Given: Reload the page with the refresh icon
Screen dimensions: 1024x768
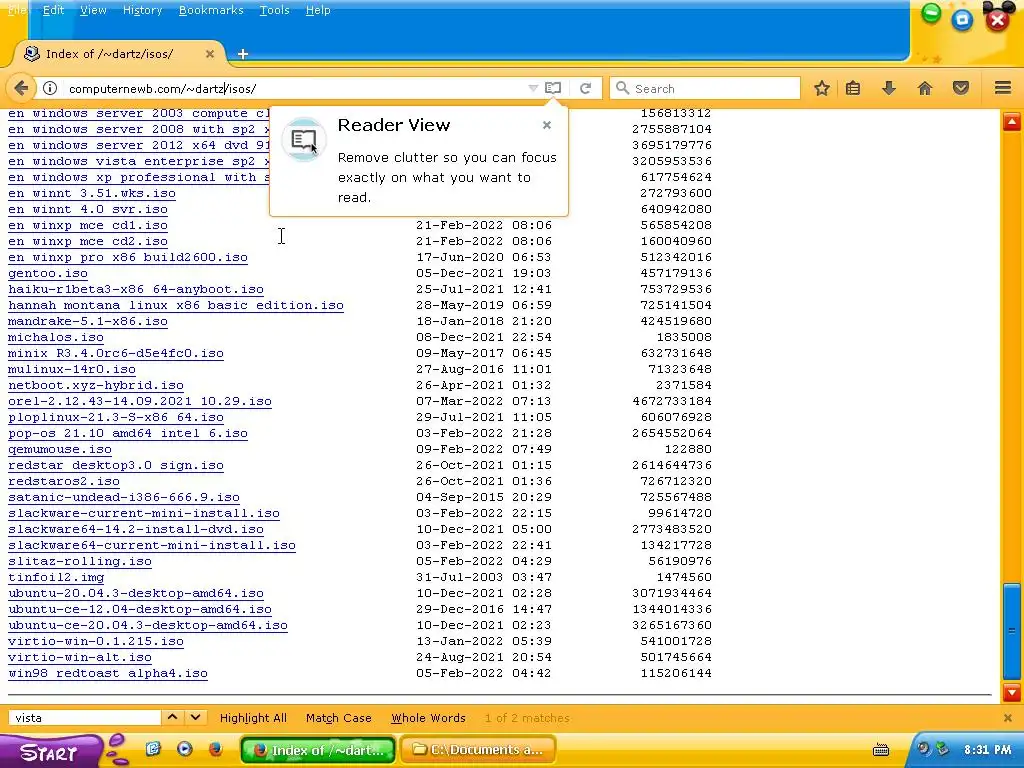Looking at the screenshot, I should click(x=586, y=88).
